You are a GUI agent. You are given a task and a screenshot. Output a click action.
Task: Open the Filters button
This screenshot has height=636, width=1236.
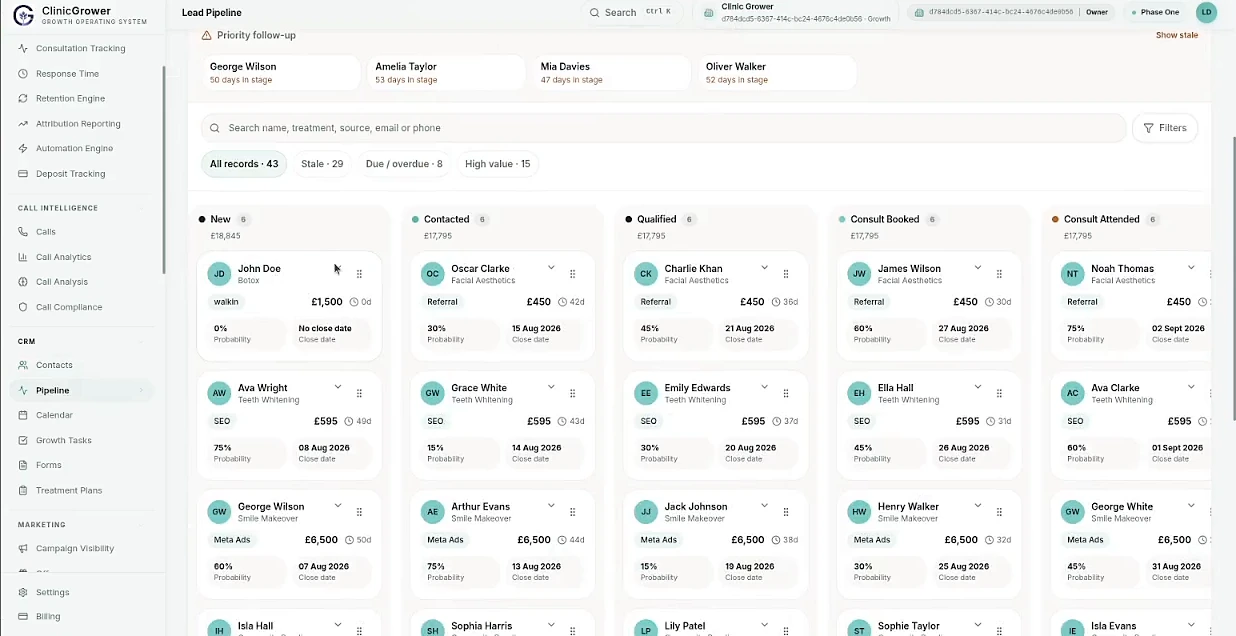[x=1165, y=128]
